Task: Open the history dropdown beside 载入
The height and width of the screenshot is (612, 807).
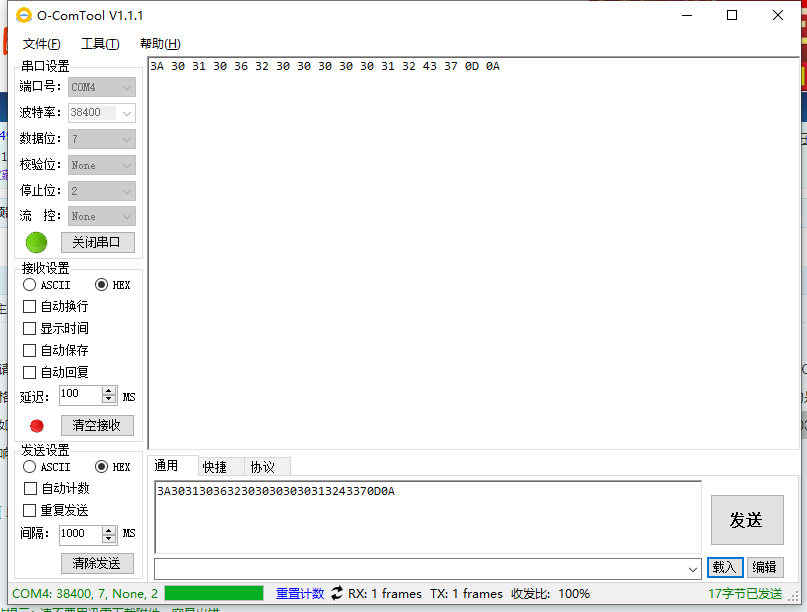Action: point(694,568)
